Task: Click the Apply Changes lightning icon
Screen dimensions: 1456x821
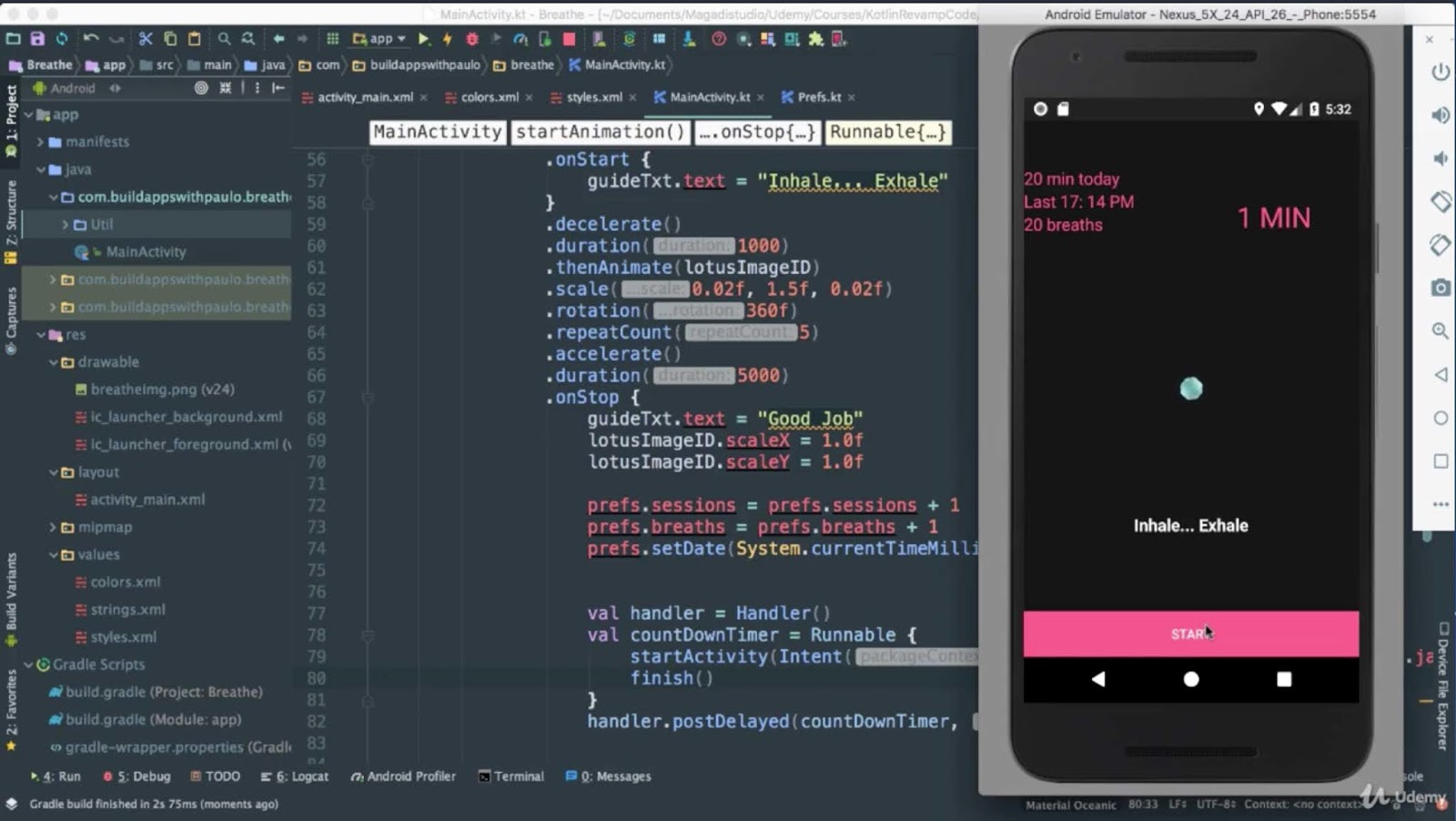Action: coord(447,39)
